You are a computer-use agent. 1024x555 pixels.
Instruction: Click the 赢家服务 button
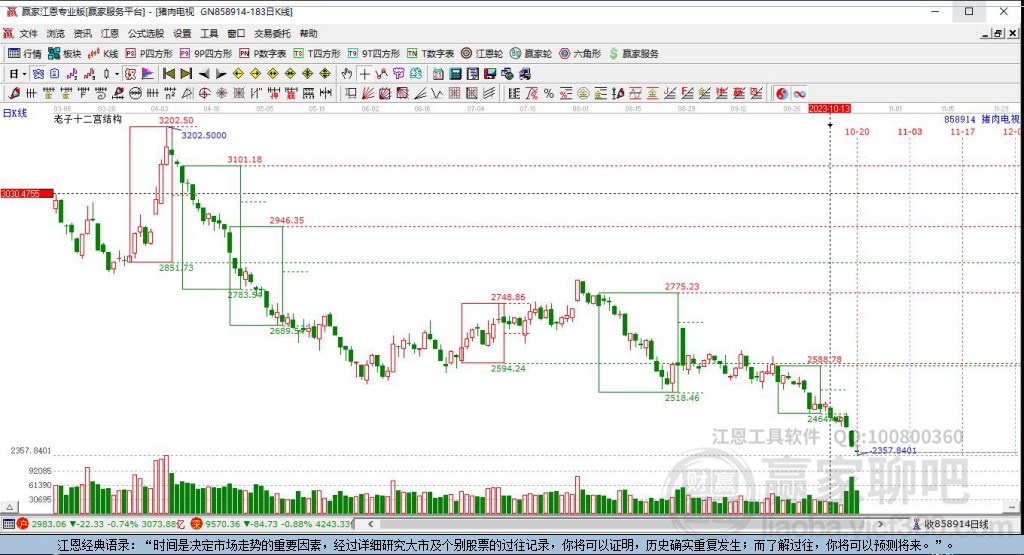(x=633, y=54)
